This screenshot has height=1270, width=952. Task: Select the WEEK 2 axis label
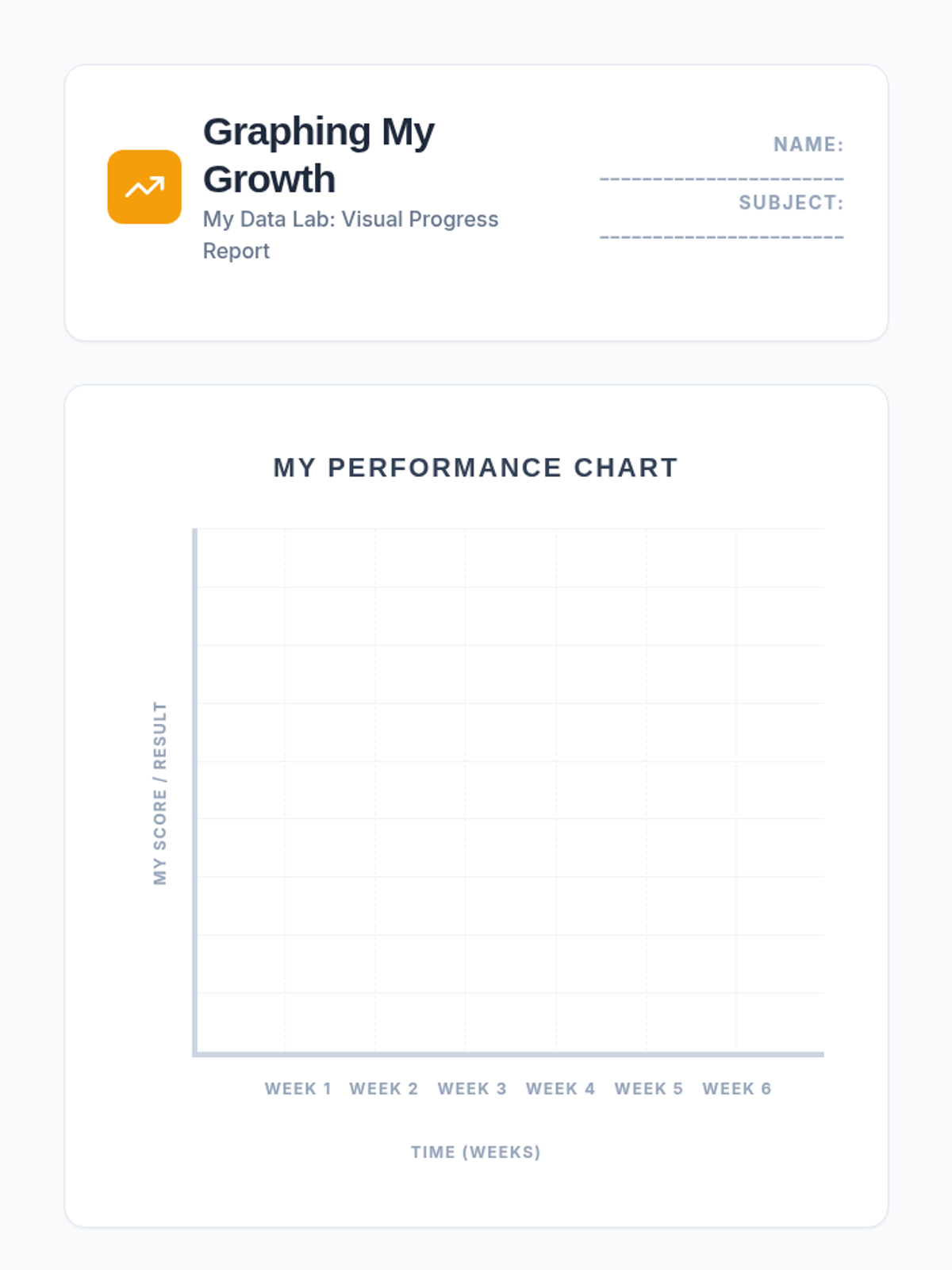[x=383, y=1089]
